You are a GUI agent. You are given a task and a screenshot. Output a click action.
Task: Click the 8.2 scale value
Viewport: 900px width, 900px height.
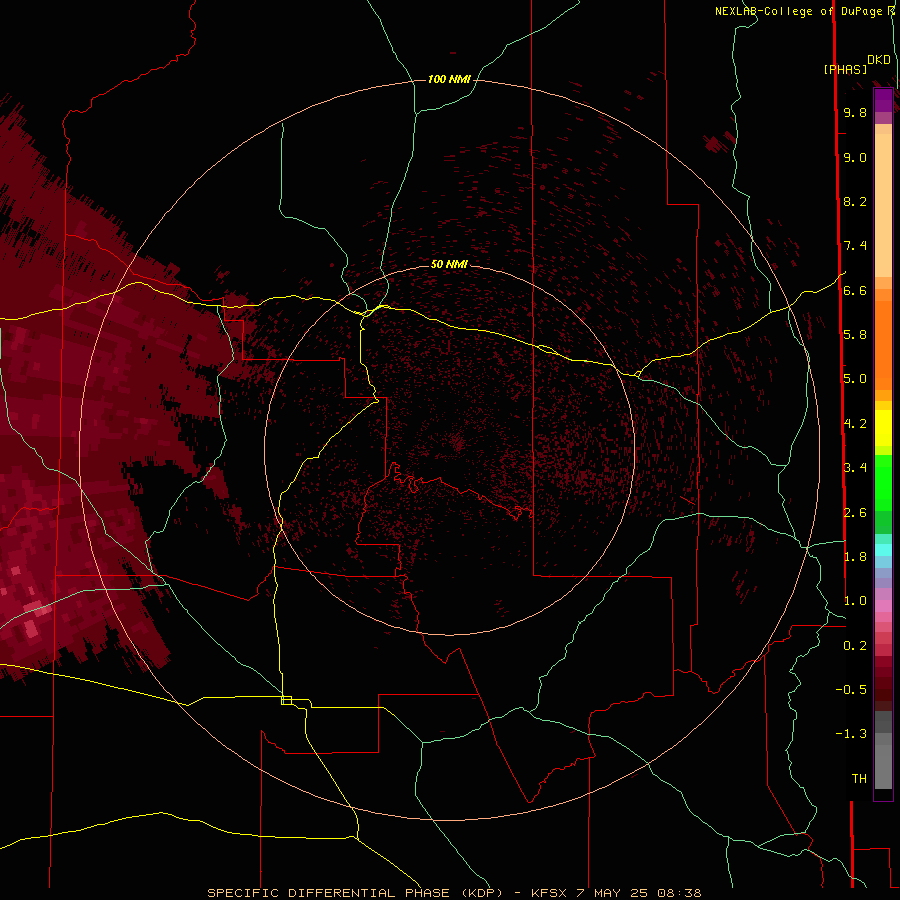[855, 201]
